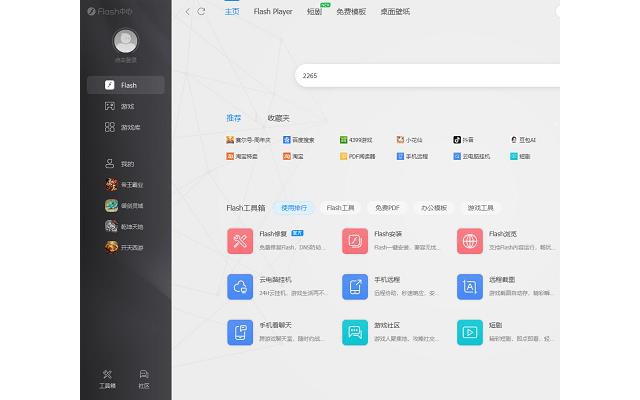640x400 pixels.
Task: Open the 淘宝 shortcut link
Action: tap(293, 156)
